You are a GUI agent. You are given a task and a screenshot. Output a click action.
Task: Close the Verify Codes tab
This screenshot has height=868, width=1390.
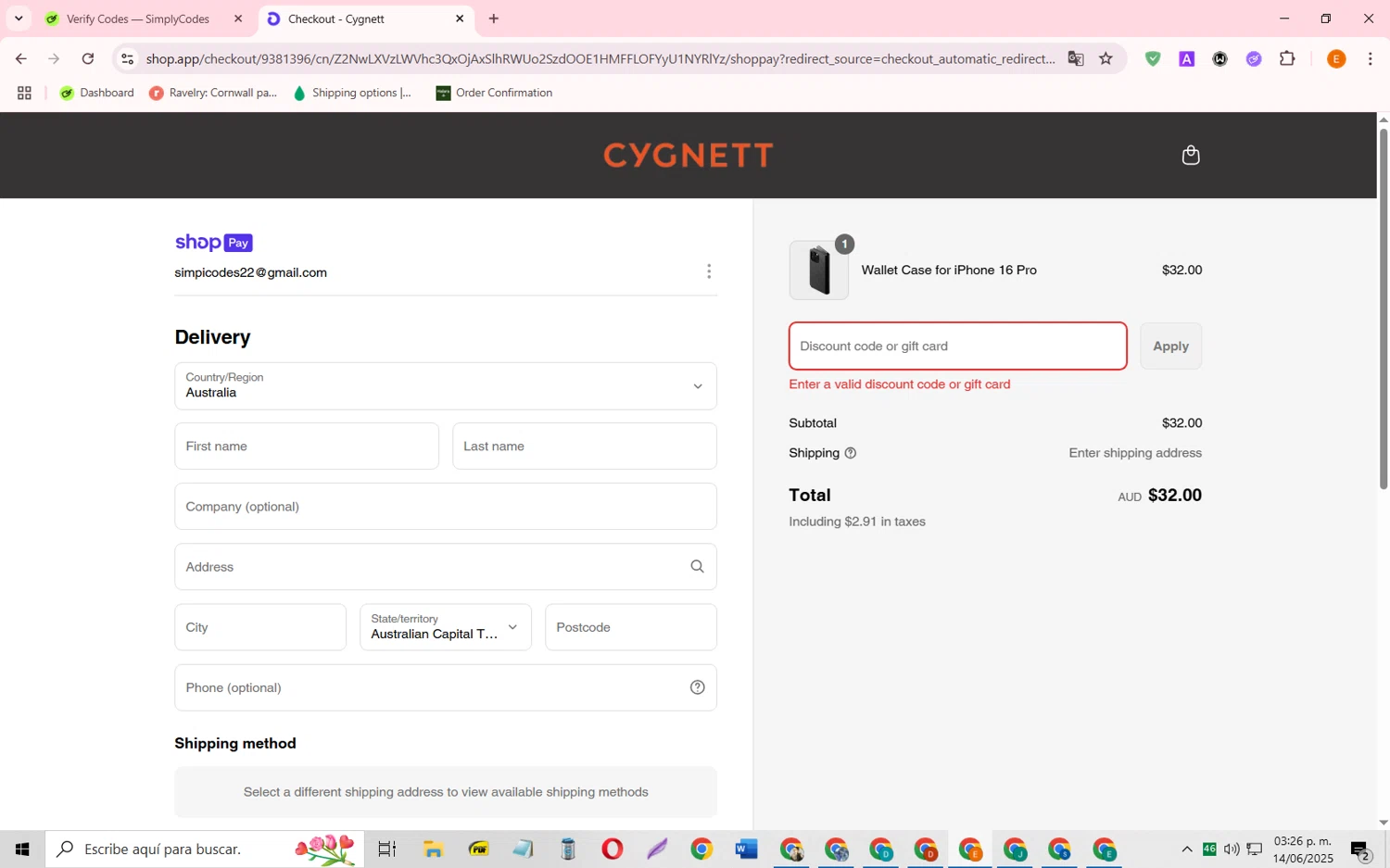(x=238, y=19)
